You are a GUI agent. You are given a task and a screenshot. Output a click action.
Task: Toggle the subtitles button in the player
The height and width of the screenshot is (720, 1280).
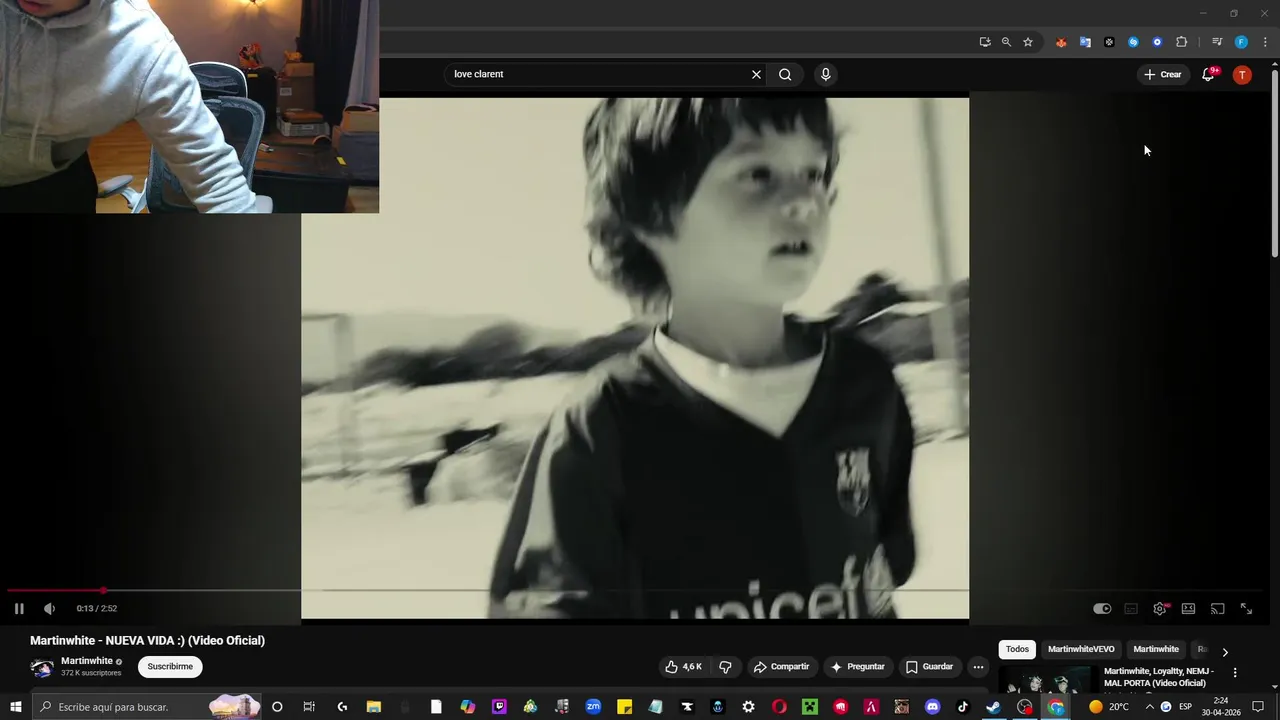pos(1131,608)
